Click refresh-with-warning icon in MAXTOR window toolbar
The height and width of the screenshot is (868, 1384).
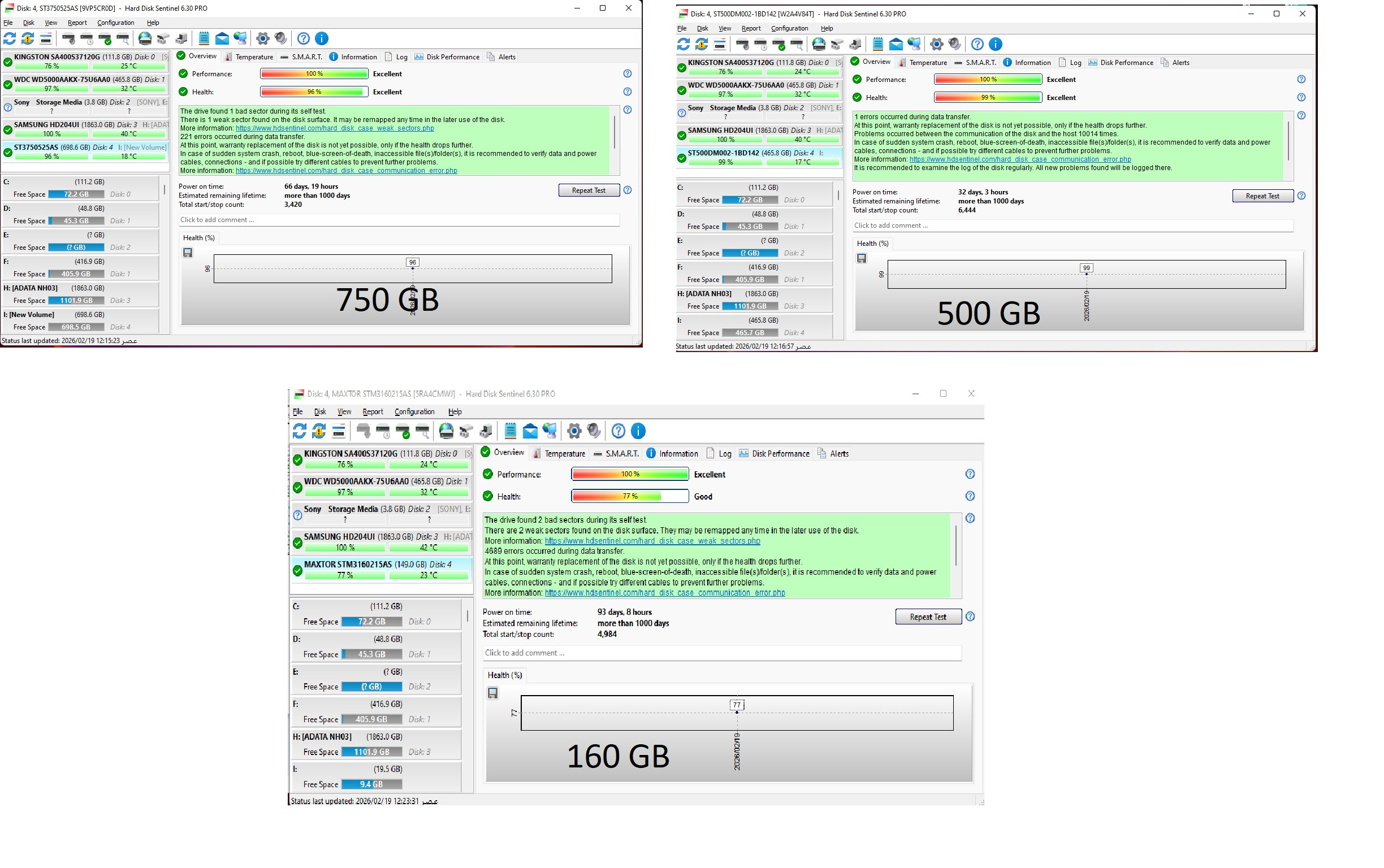tap(319, 431)
